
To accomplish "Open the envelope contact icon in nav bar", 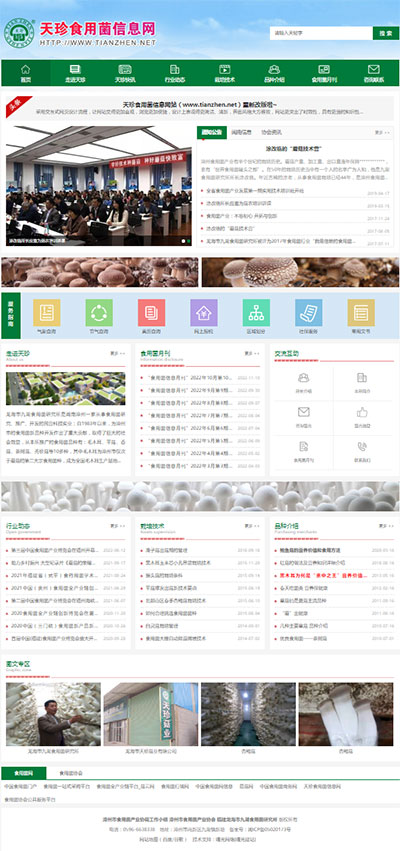I will tap(373, 69).
